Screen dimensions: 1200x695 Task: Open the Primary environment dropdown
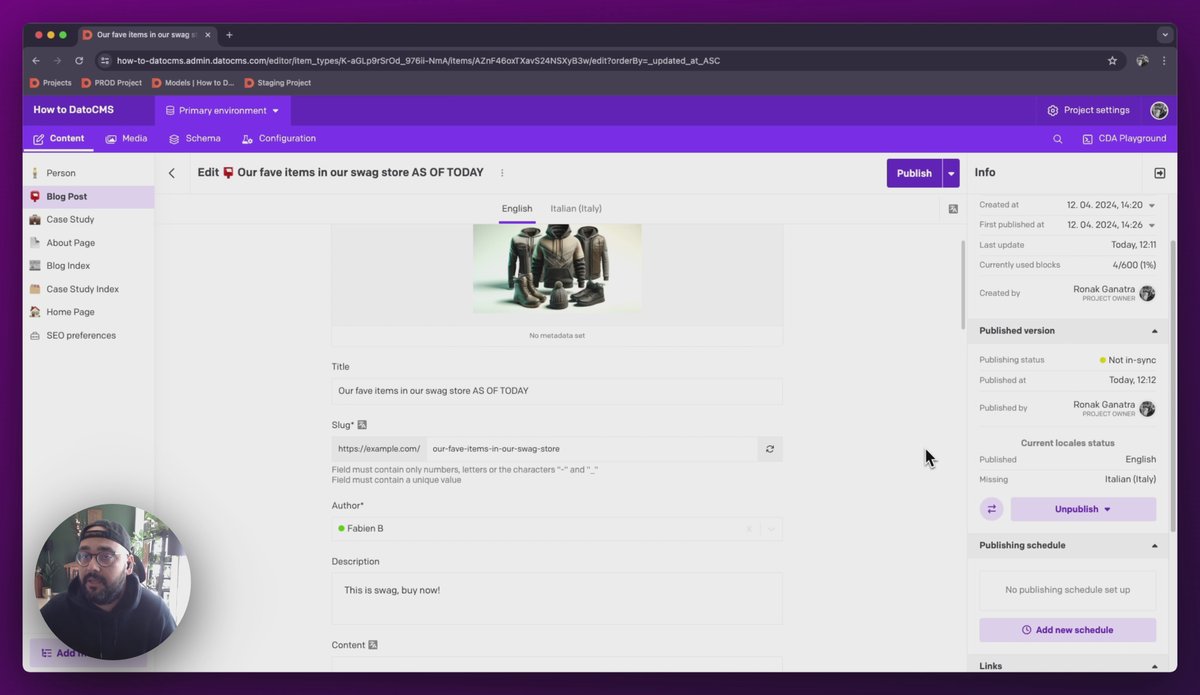(x=223, y=110)
